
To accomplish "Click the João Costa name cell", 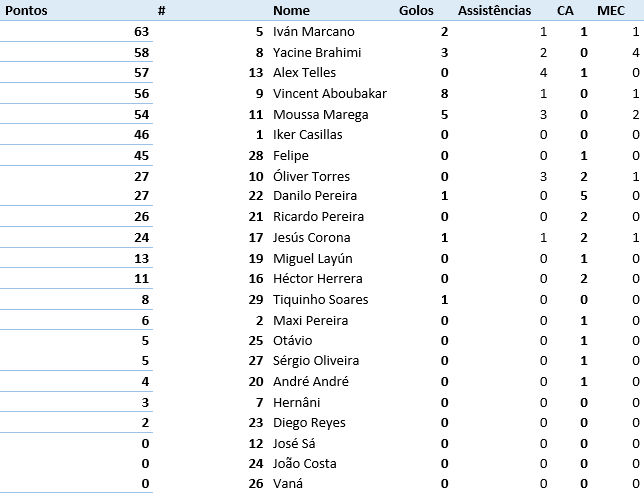I will 305,464.
